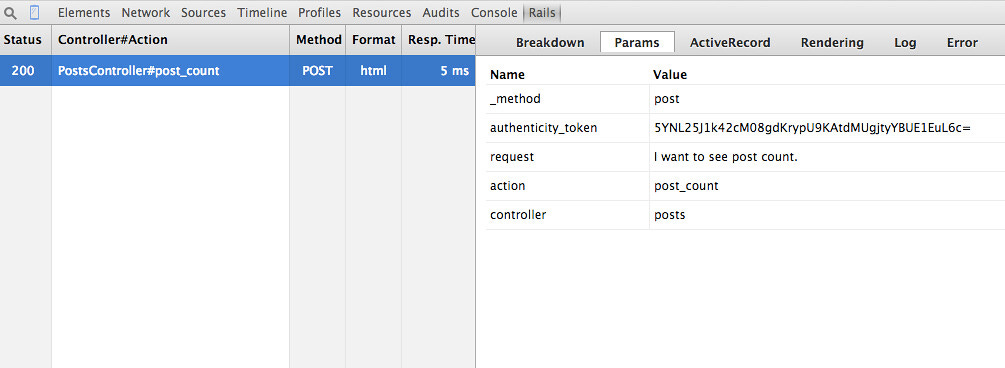Open the Resources panel tab
1005x368 pixels.
[x=382, y=13]
